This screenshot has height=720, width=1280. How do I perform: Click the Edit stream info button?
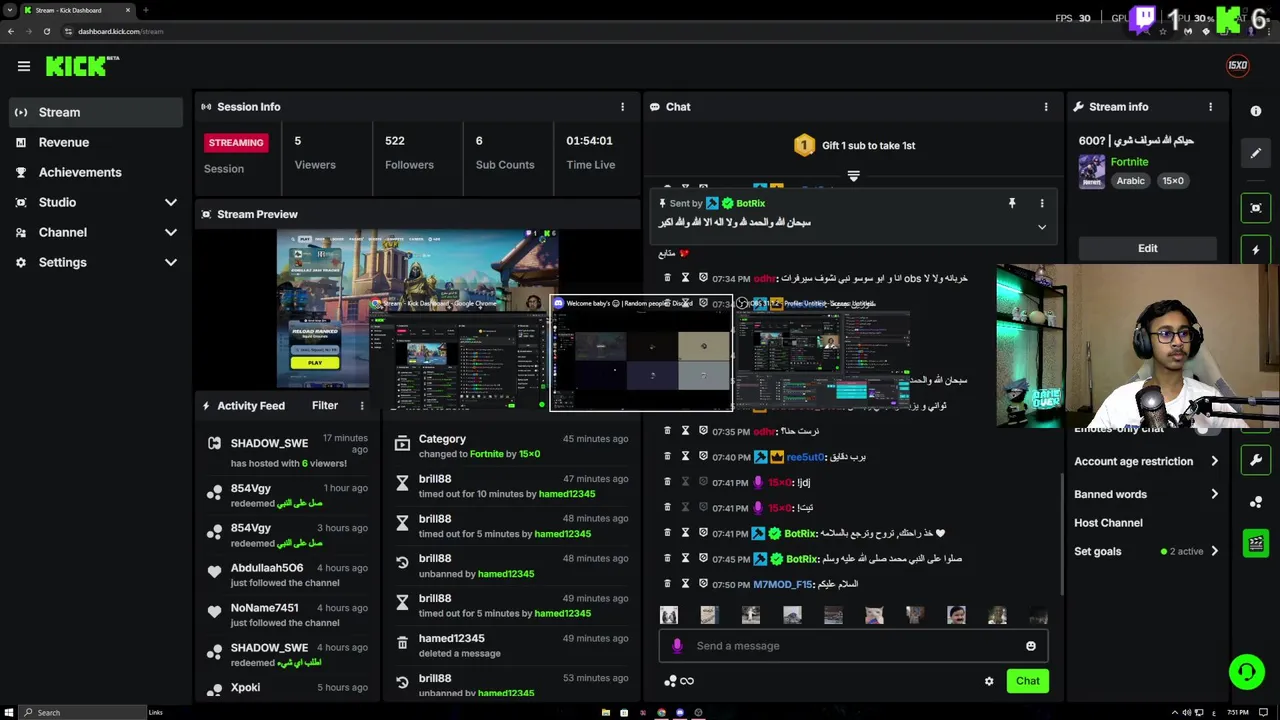coord(1147,248)
